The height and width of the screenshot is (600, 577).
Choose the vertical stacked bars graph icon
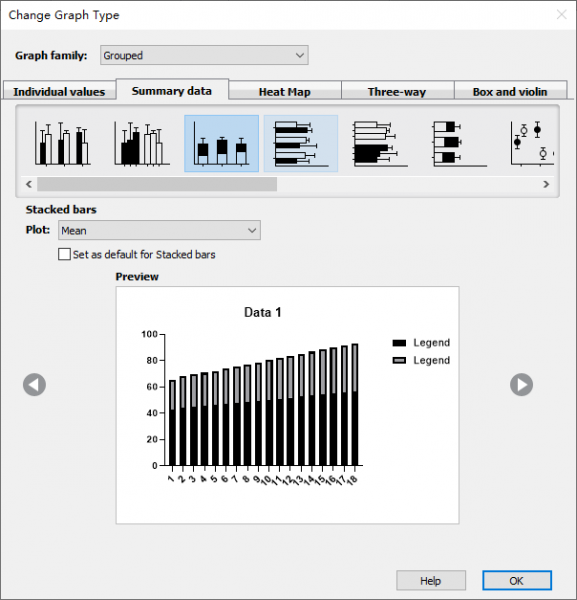pos(222,143)
